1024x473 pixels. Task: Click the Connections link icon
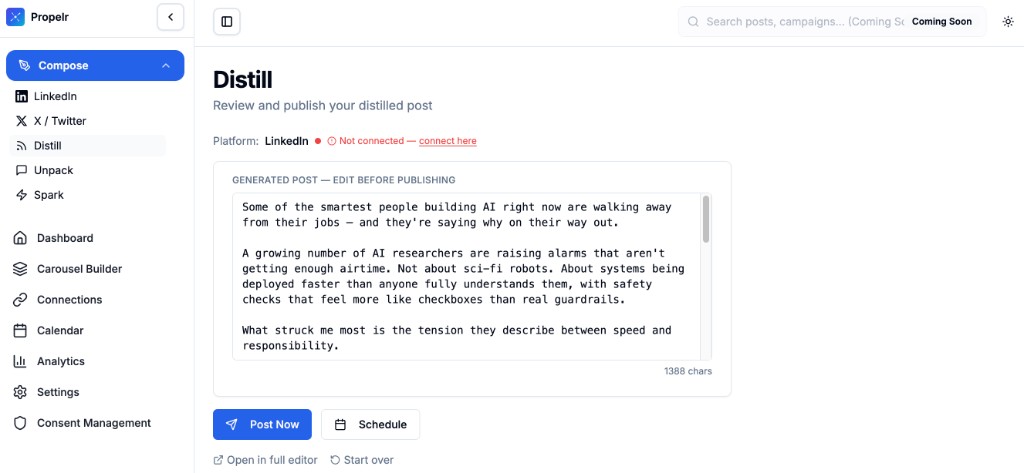coord(19,300)
